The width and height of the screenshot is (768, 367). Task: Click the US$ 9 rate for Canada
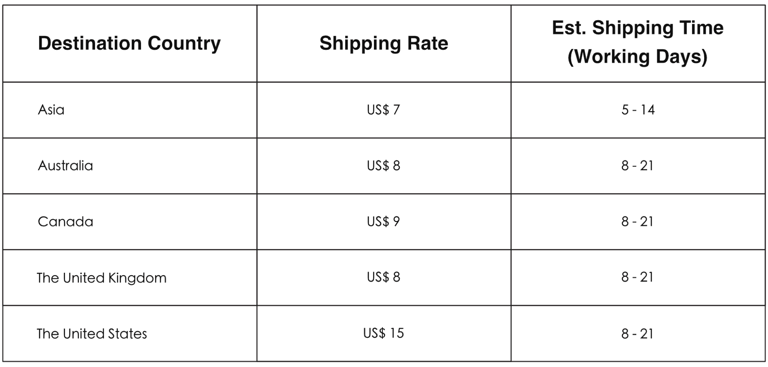[x=384, y=221]
